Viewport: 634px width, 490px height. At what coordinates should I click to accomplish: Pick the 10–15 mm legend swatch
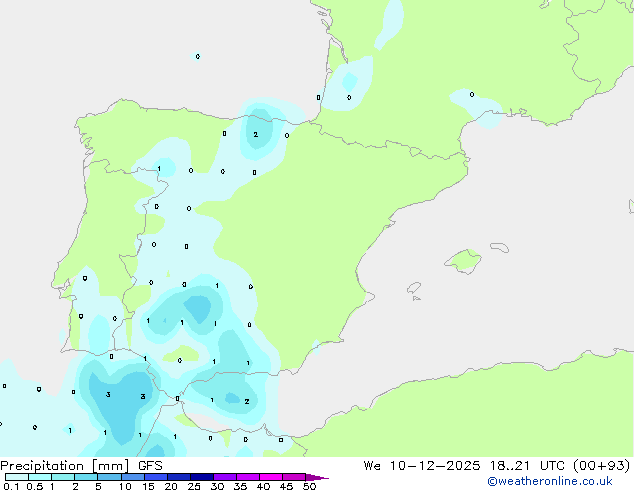point(133,477)
